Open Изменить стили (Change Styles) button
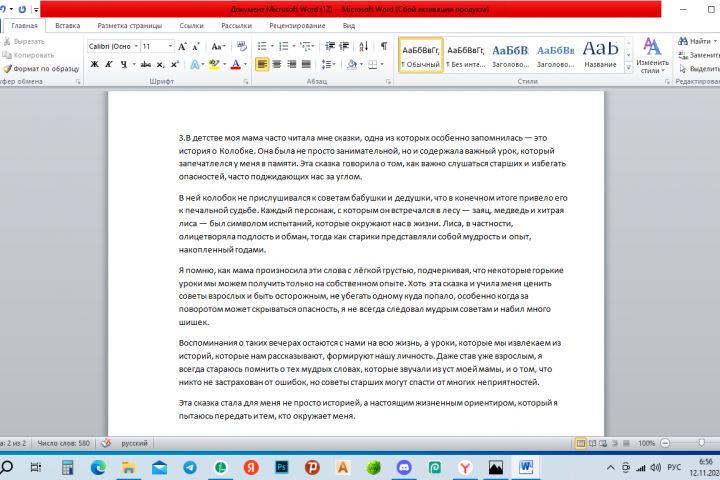Image resolution: width=720 pixels, height=480 pixels. (x=652, y=55)
